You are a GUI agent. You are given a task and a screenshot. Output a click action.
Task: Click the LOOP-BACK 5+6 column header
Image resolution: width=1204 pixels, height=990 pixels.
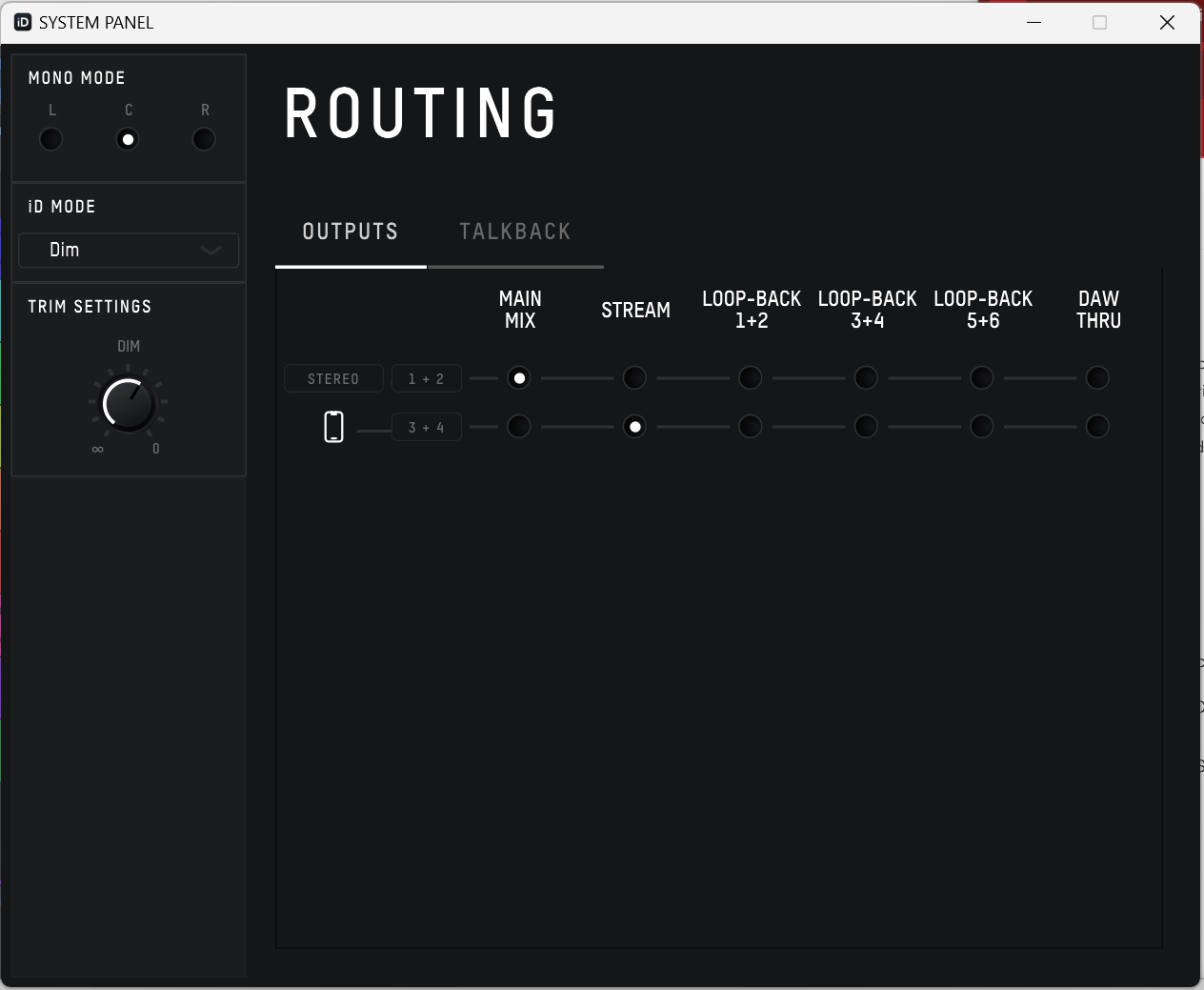(983, 310)
